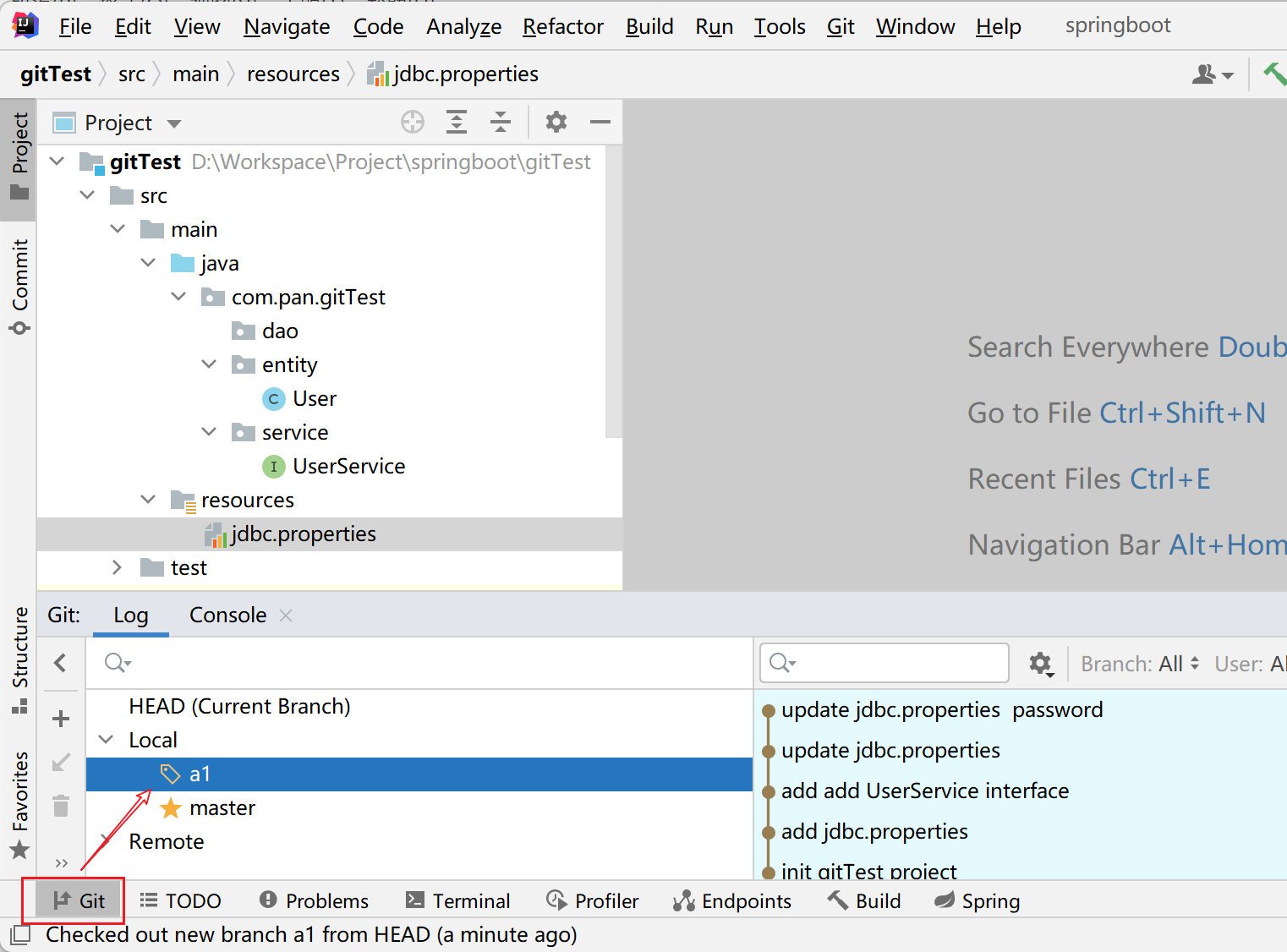Click the green hammer build icon
This screenshot has height=952, width=1287.
[1273, 74]
